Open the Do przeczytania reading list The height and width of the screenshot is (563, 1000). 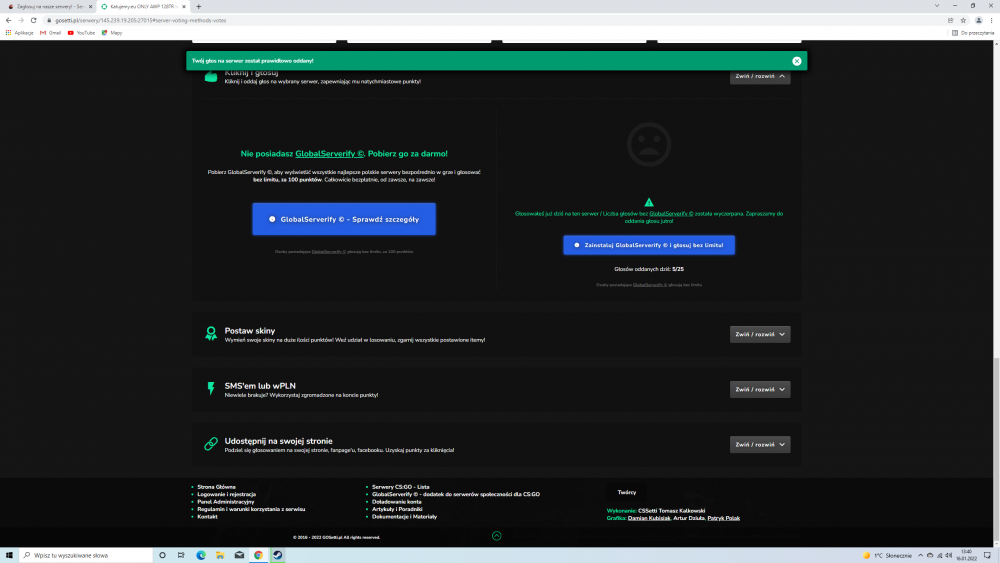click(x=973, y=33)
